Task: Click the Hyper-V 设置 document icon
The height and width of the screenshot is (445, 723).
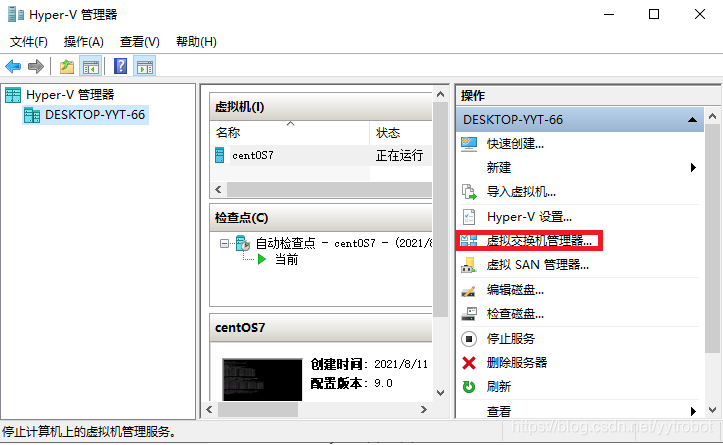Action: tap(469, 217)
